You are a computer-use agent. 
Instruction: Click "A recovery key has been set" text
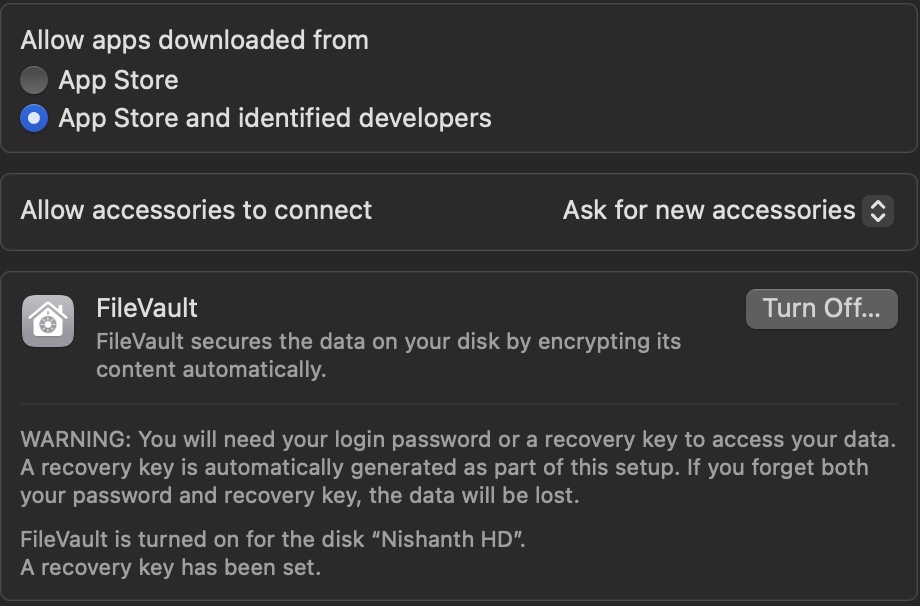pos(170,568)
